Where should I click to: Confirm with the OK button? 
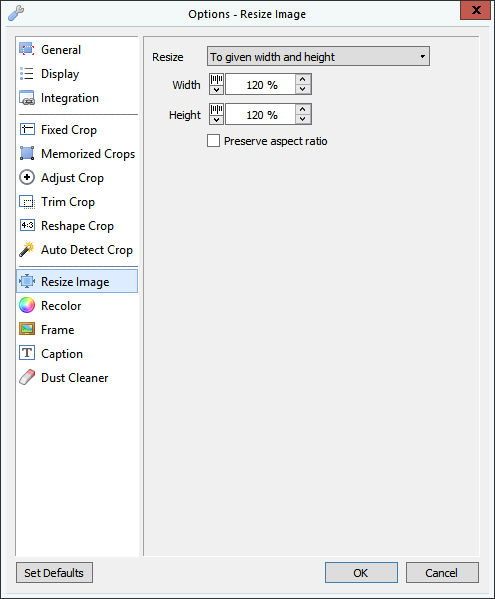(x=361, y=572)
